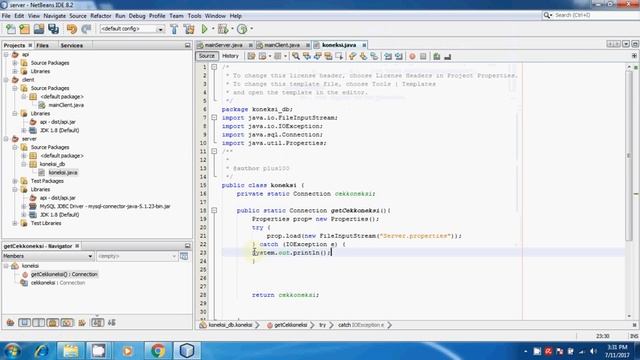Click the Uncomment lines icon

[x=448, y=56]
